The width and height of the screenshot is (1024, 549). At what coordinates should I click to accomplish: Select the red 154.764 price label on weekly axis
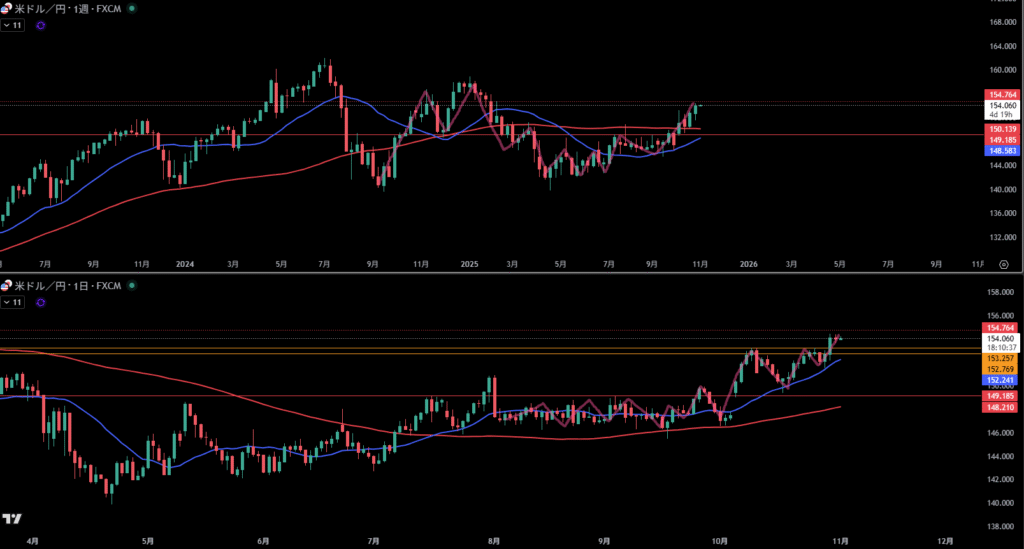pos(1002,94)
